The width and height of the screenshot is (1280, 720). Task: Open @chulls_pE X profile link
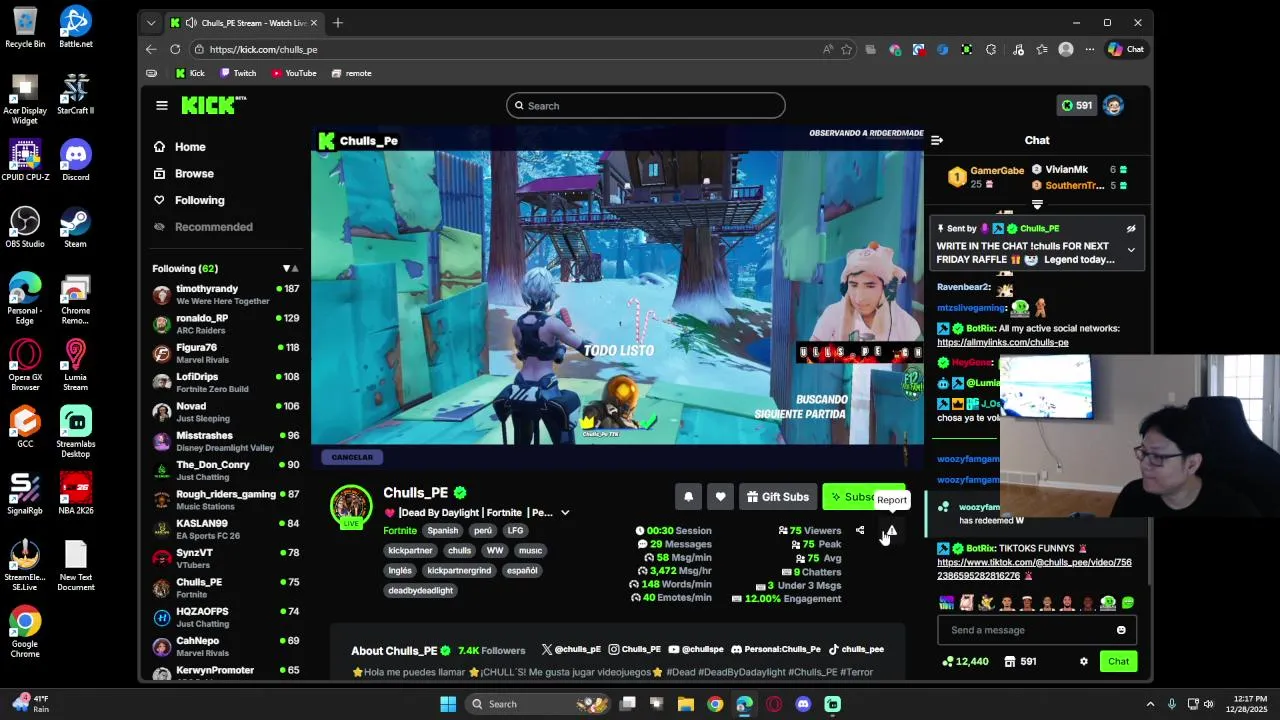571,650
